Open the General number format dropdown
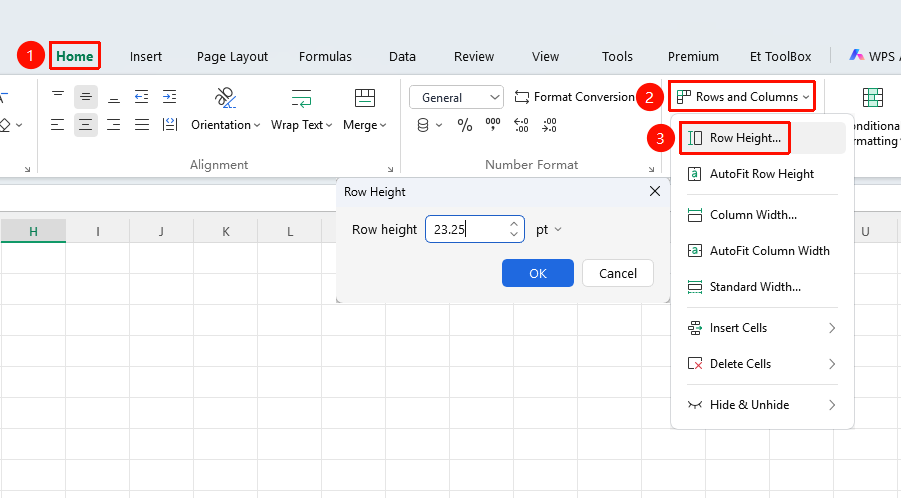The width and height of the screenshot is (901, 498). [x=456, y=98]
